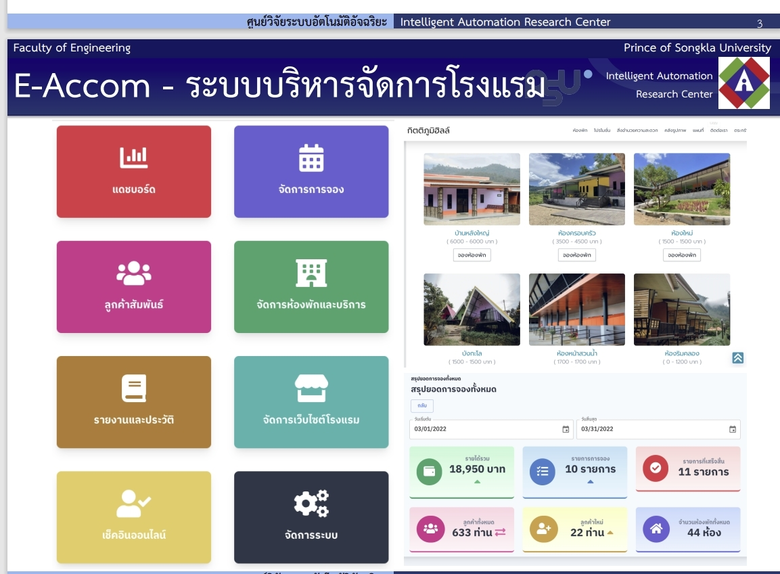Open the red แดชบอร์ด dashboard chart tile
The image size is (780, 574).
coord(134,172)
